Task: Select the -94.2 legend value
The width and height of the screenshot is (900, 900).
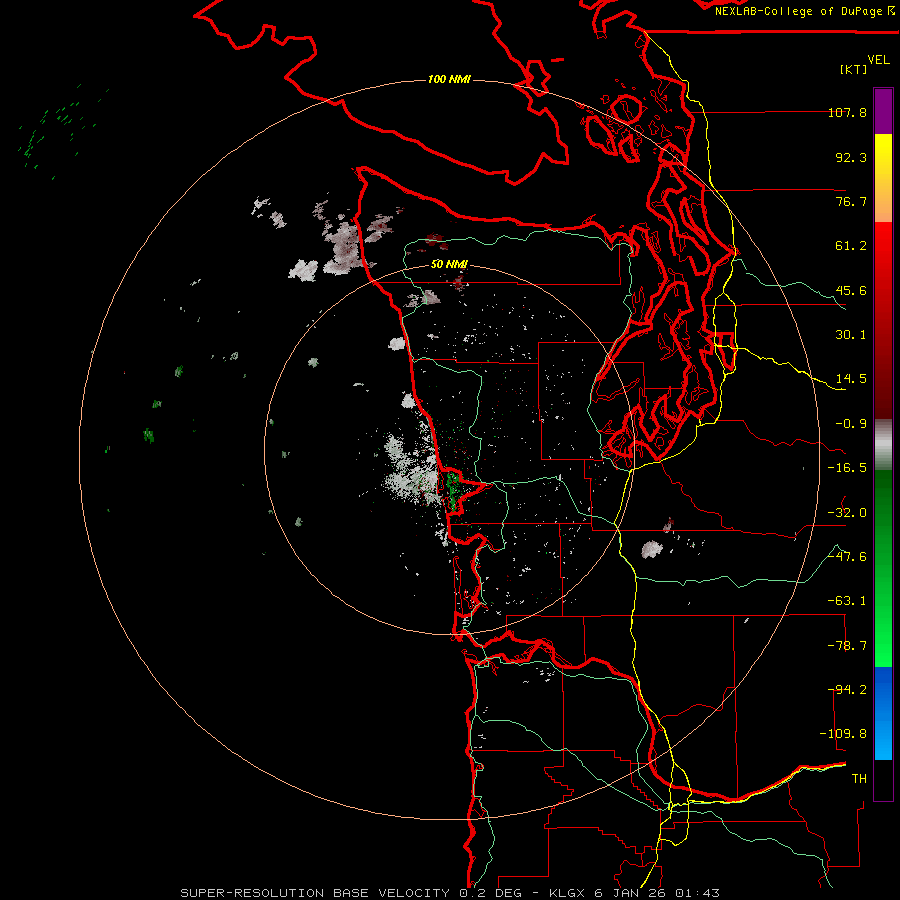Action: pos(847,690)
